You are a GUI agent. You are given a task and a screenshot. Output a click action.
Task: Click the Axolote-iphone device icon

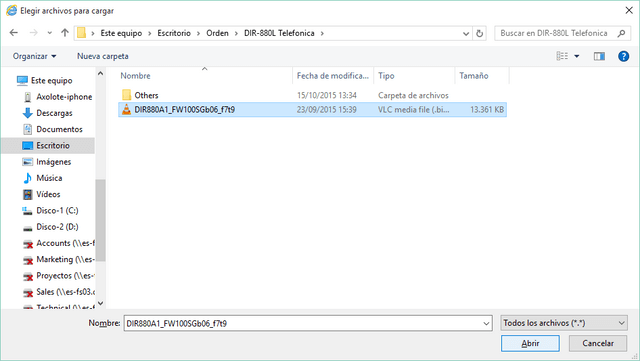point(27,97)
